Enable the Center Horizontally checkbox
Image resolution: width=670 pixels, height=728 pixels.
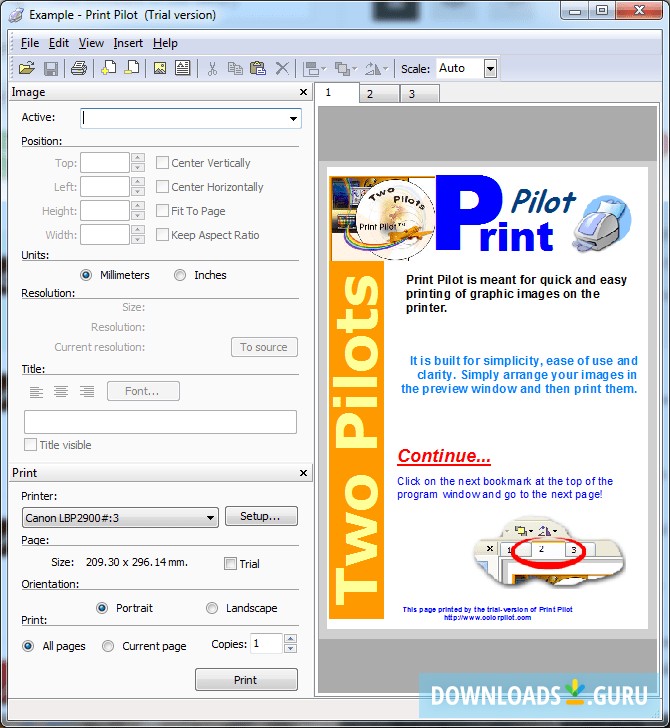click(162, 187)
